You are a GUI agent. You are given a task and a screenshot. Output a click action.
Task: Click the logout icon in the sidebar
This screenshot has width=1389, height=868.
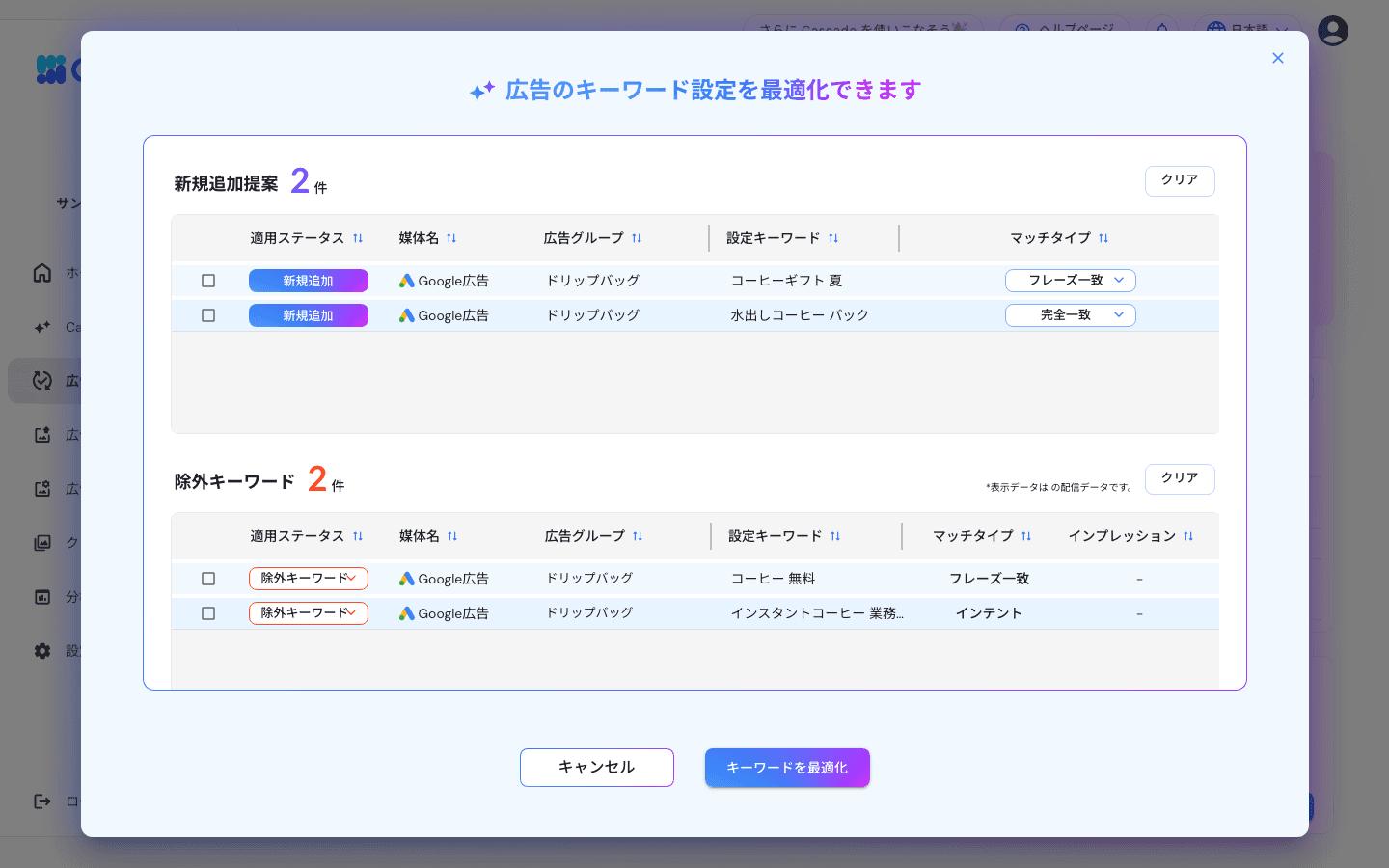click(42, 801)
